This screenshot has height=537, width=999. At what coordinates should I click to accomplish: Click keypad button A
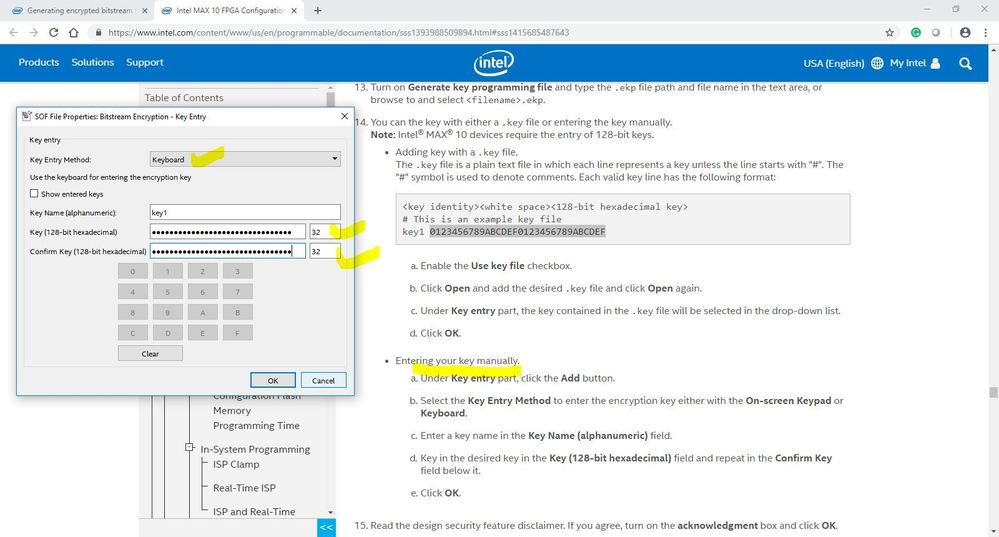203,312
